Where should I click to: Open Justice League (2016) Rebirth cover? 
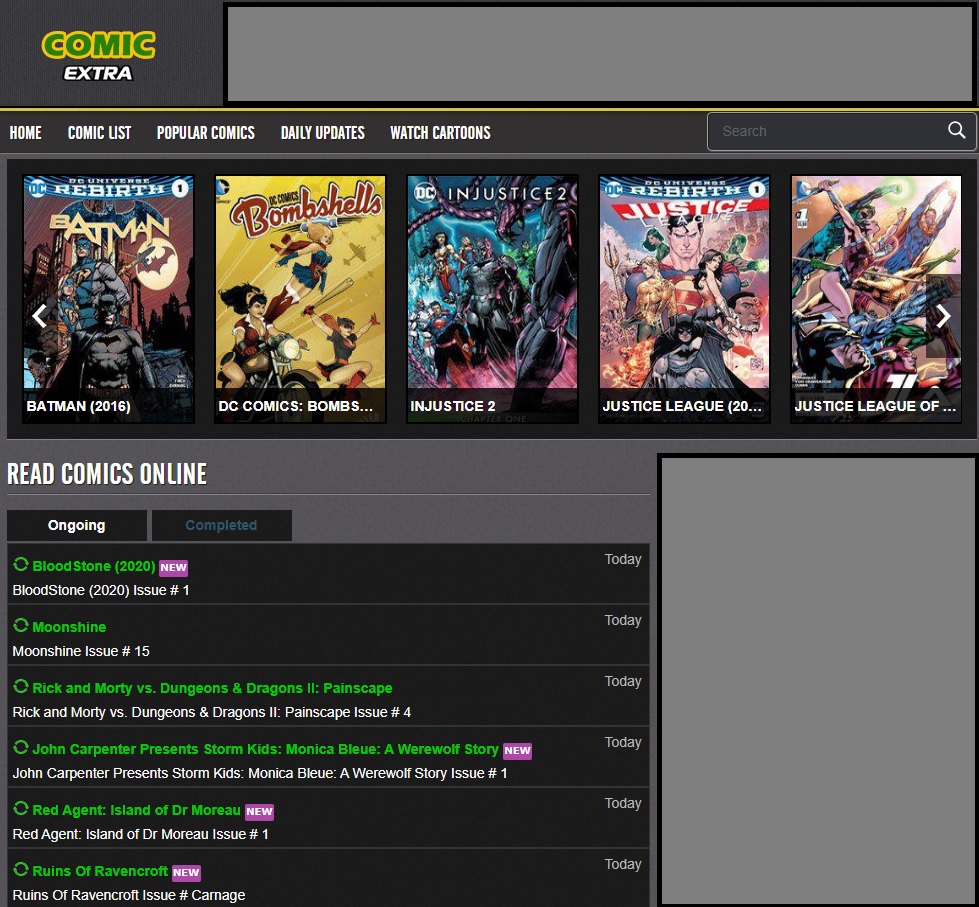coord(684,299)
